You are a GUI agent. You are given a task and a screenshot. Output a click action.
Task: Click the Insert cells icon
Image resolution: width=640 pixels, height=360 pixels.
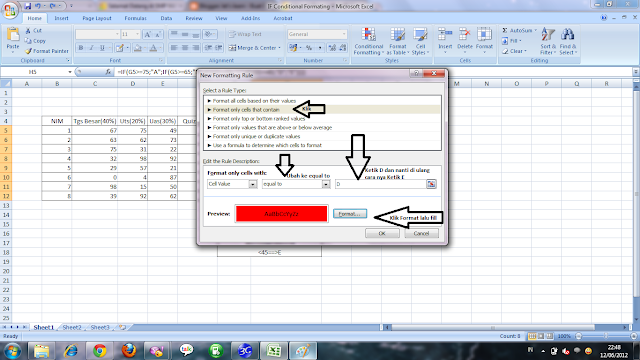tap(445, 34)
